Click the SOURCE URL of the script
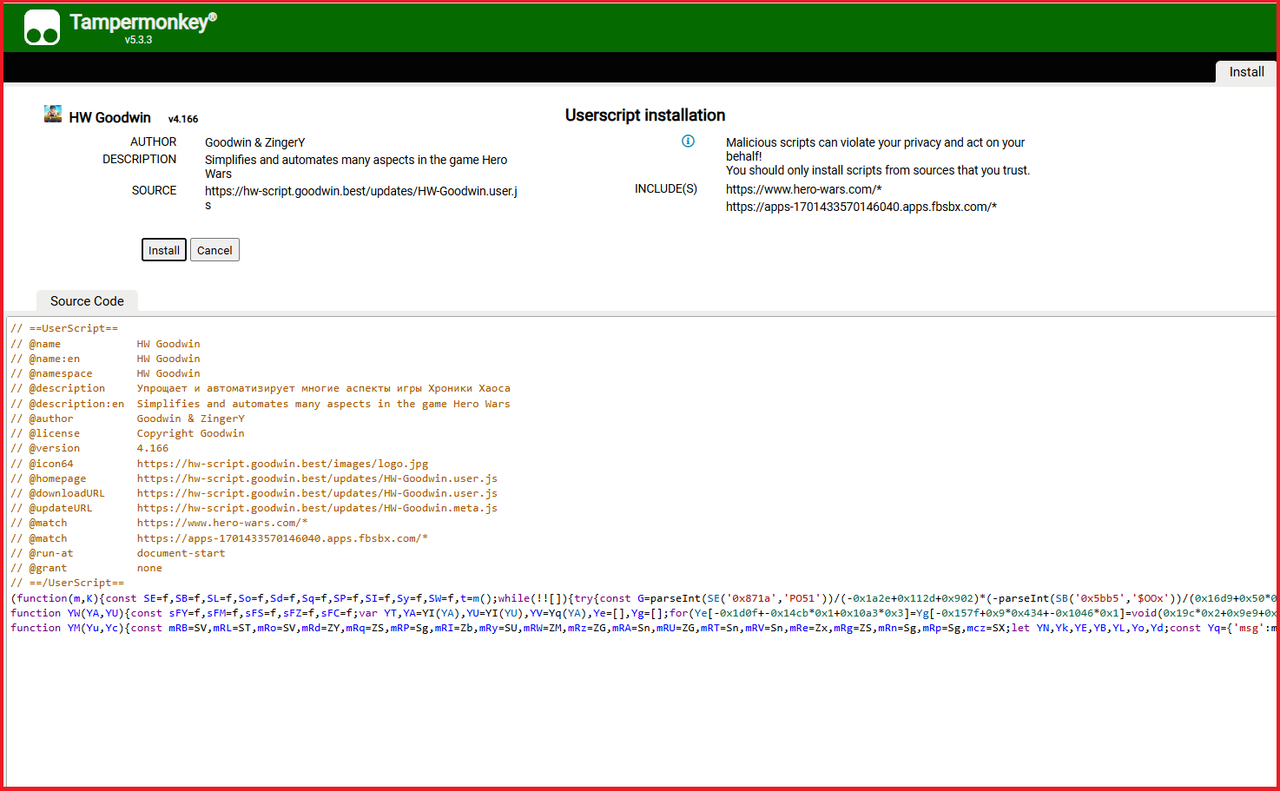Viewport: 1280px width, 791px height. click(362, 197)
